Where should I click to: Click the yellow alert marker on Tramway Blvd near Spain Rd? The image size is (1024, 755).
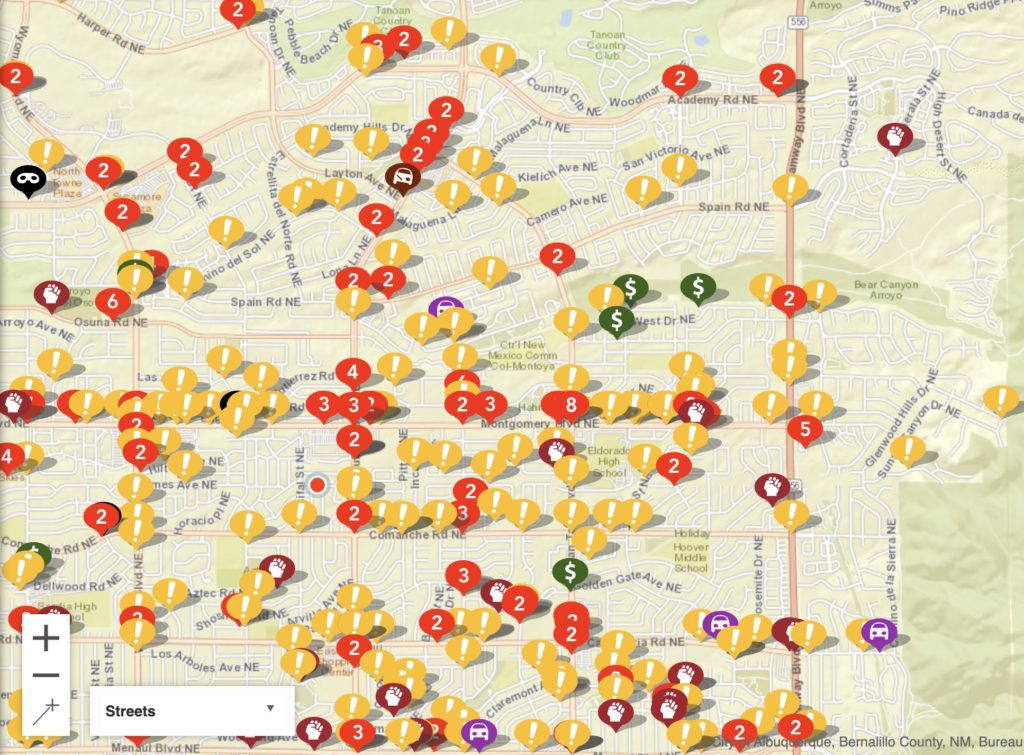click(x=790, y=187)
